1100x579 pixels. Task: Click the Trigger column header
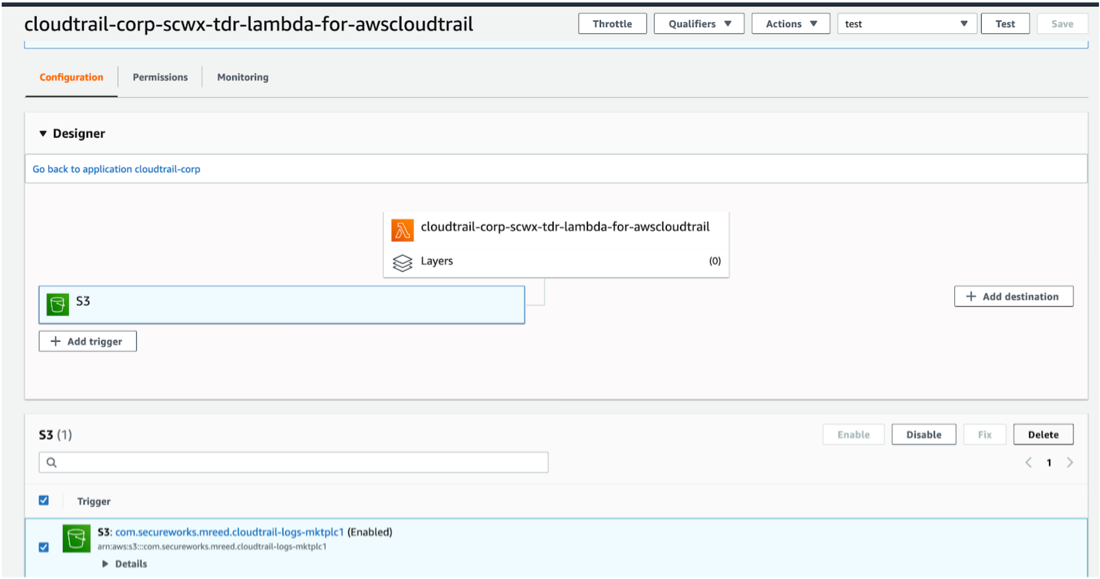[94, 501]
